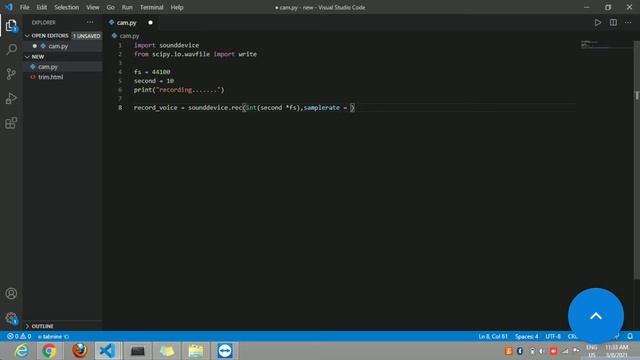The height and width of the screenshot is (360, 640).
Task: Open the Explorer view in activity bar
Action: click(11, 25)
